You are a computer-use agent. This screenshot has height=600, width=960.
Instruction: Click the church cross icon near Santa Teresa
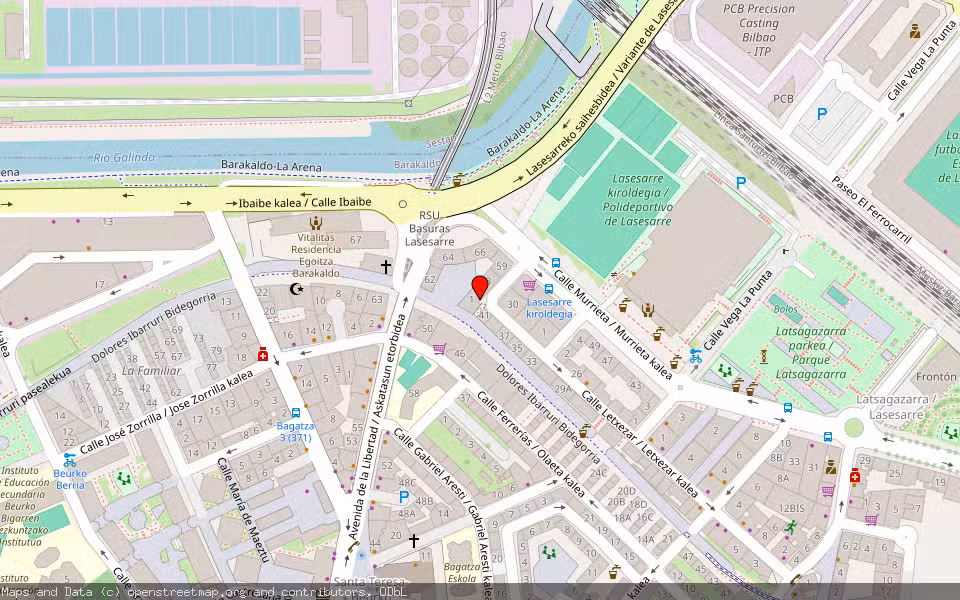click(x=414, y=541)
